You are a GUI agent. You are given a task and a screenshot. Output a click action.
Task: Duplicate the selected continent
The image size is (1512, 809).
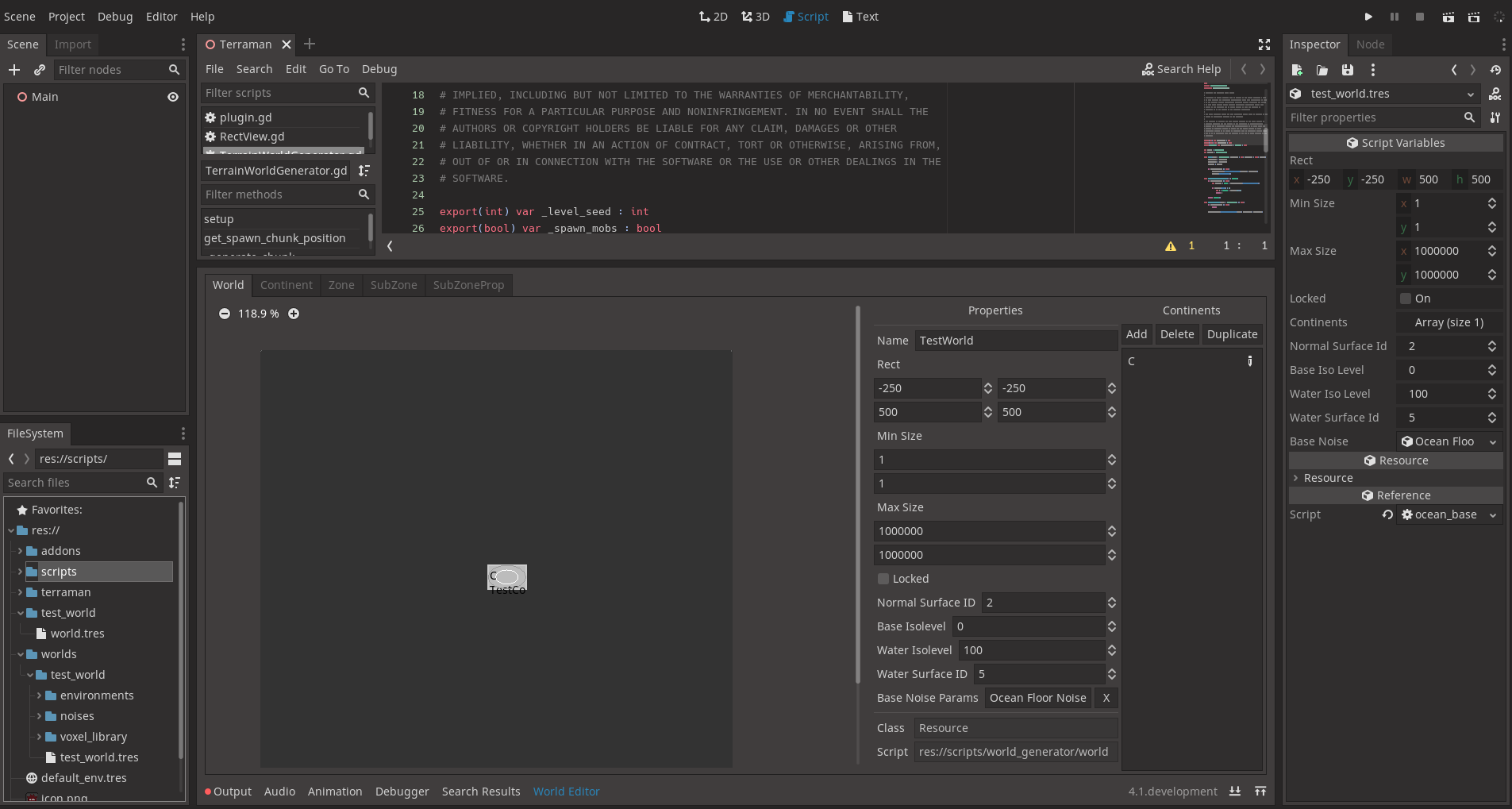[1232, 334]
